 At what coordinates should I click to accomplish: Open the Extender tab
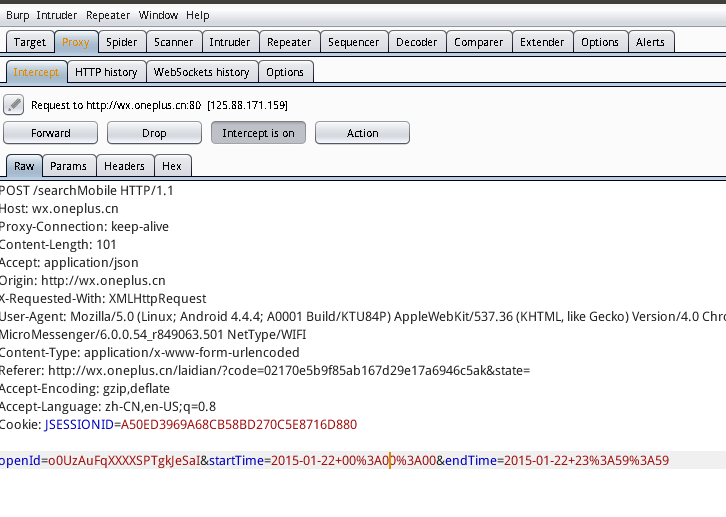pos(542,42)
